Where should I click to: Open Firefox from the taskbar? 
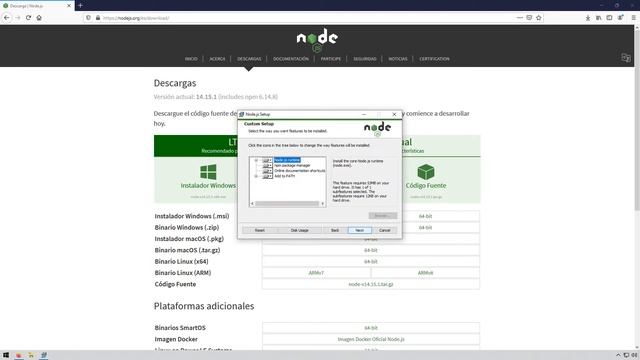click(18, 355)
